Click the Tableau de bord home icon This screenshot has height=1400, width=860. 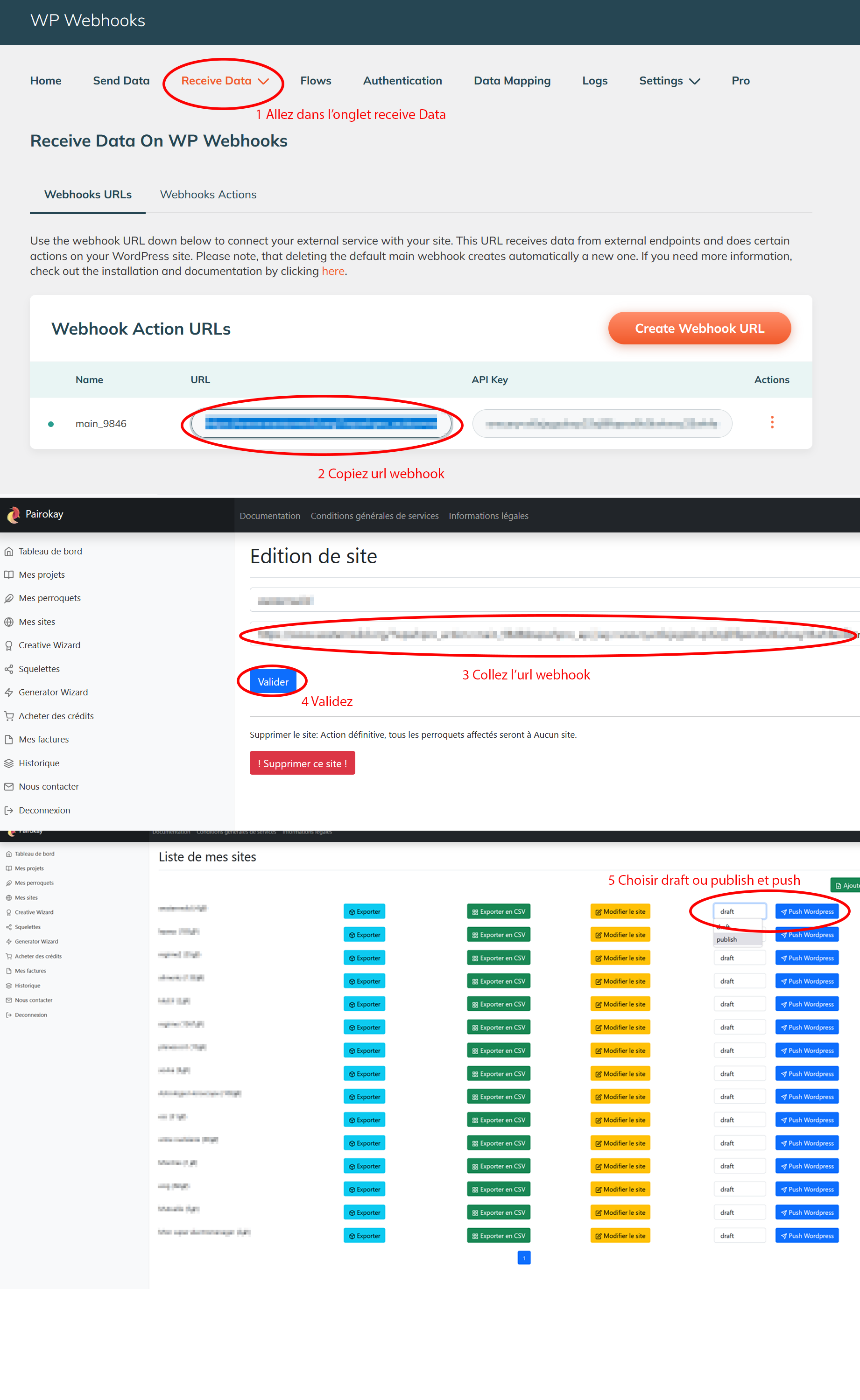point(9,551)
